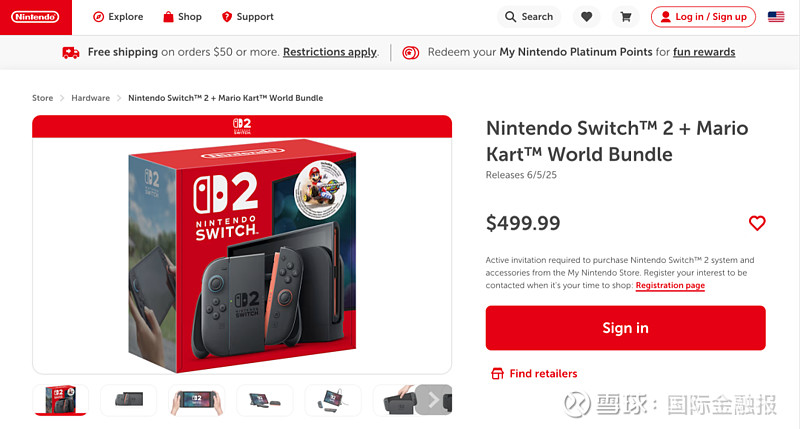Open the Registration page link
Screen dimensions: 800x429
[x=670, y=286]
